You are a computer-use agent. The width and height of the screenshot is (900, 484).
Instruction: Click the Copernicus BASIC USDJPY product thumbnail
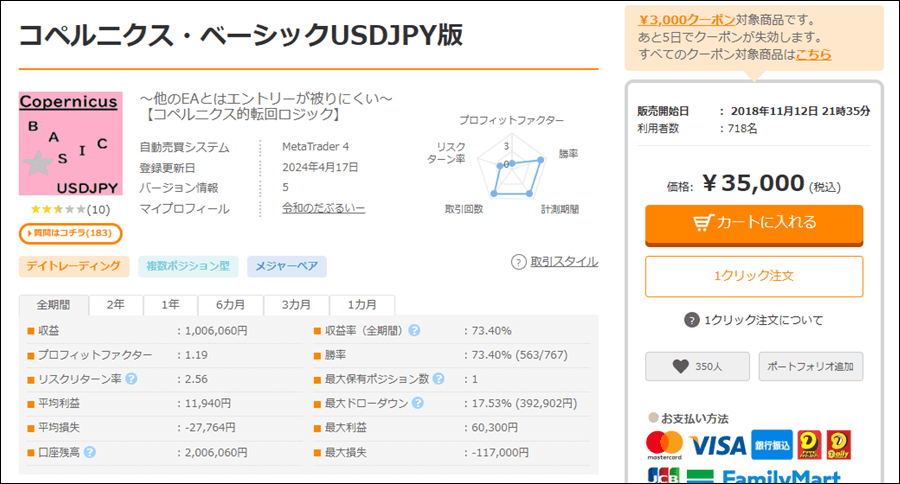click(x=71, y=144)
